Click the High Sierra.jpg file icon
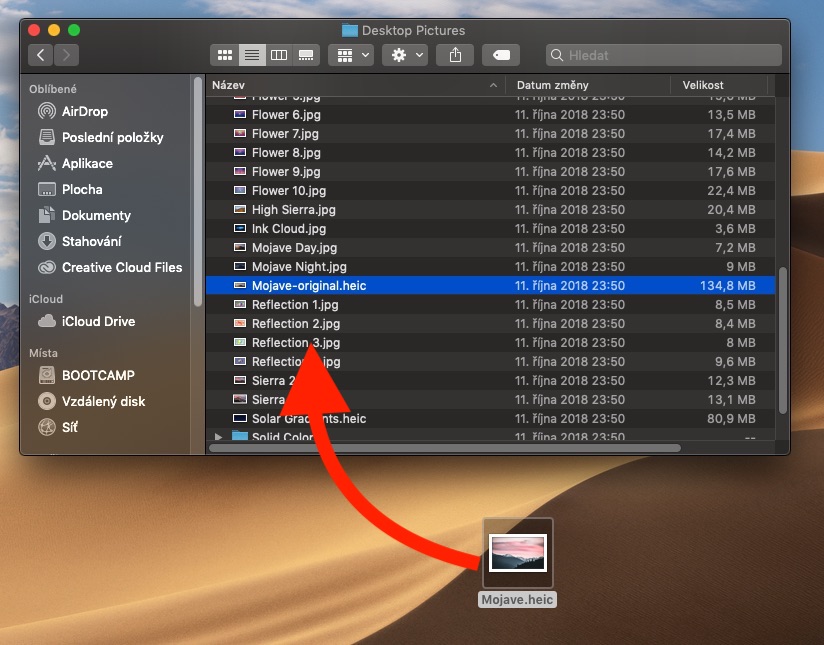 pos(240,209)
